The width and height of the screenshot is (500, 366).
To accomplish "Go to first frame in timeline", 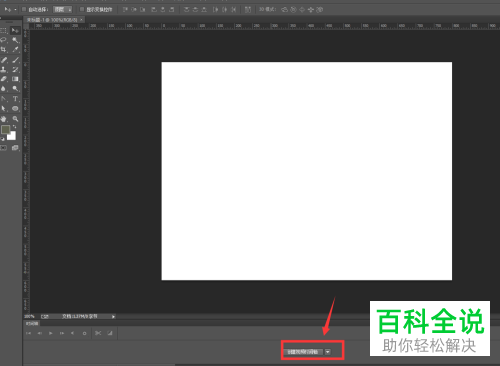I will coord(28,333).
